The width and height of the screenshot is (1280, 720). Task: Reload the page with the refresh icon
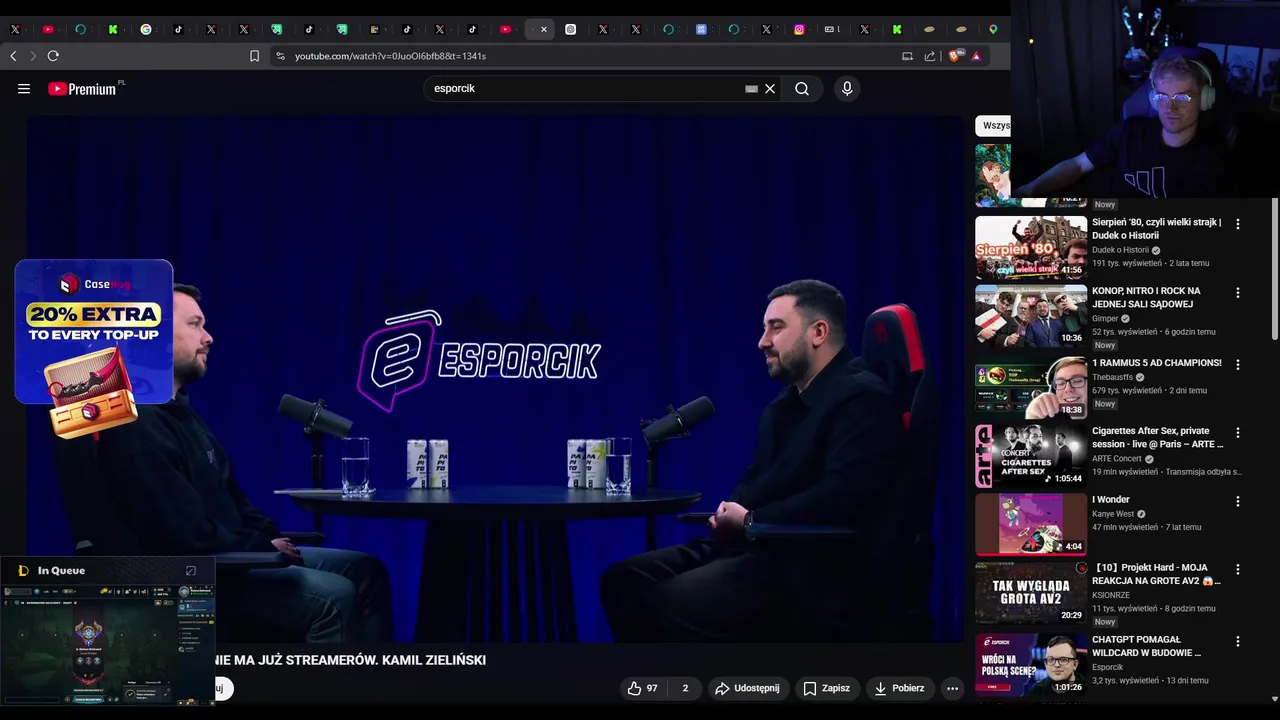click(x=53, y=56)
